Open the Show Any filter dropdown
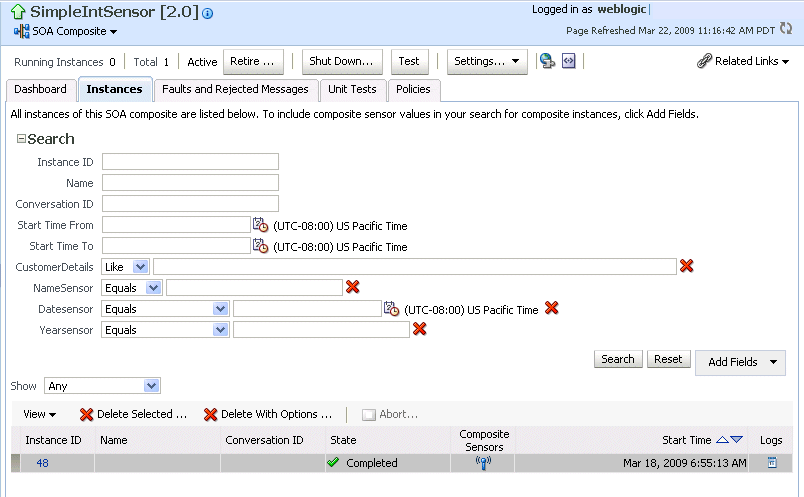 click(103, 386)
